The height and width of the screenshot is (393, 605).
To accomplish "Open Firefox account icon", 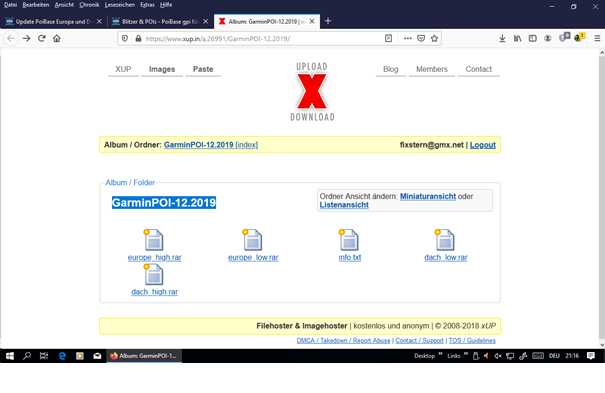I will pyautogui.click(x=548, y=38).
